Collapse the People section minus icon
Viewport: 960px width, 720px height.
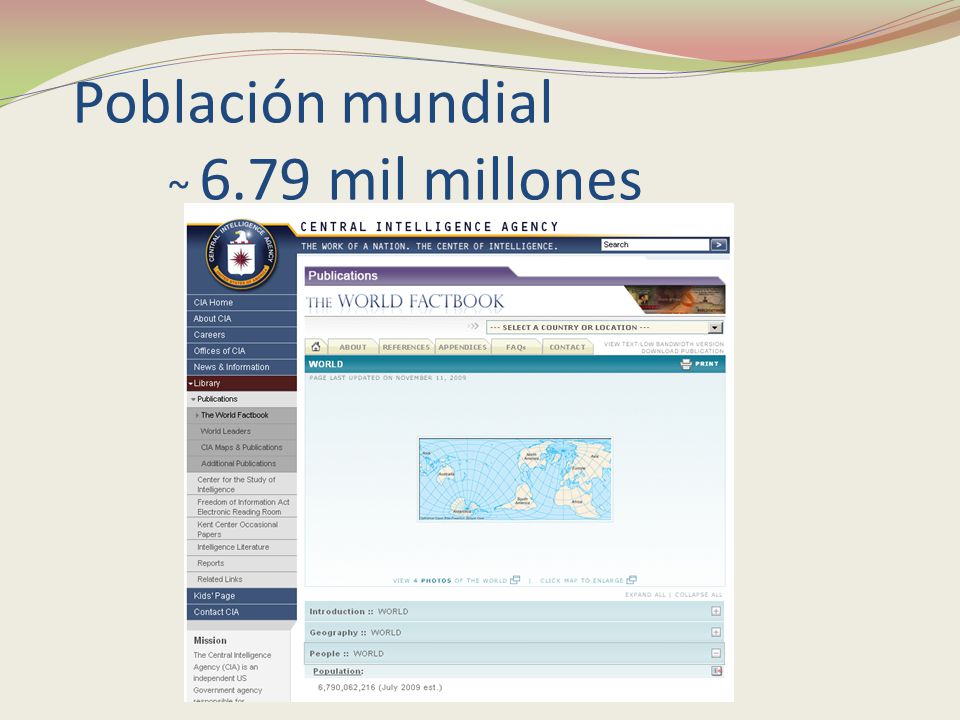(x=716, y=653)
